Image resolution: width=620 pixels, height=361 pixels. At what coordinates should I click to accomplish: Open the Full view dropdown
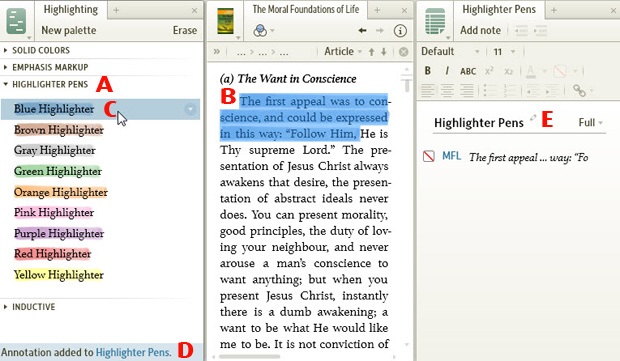pyautogui.click(x=590, y=123)
